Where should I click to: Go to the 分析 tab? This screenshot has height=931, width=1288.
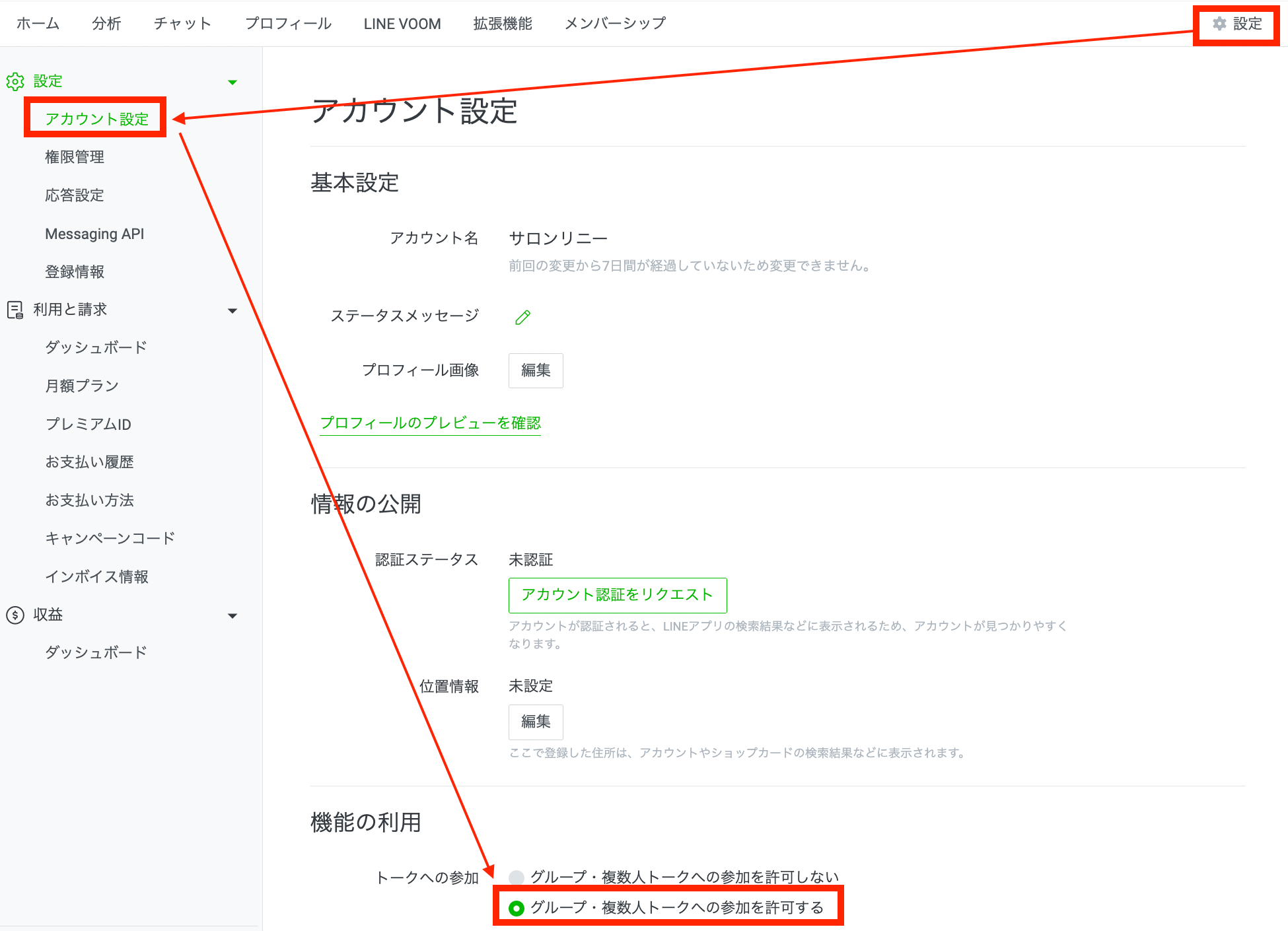106,24
